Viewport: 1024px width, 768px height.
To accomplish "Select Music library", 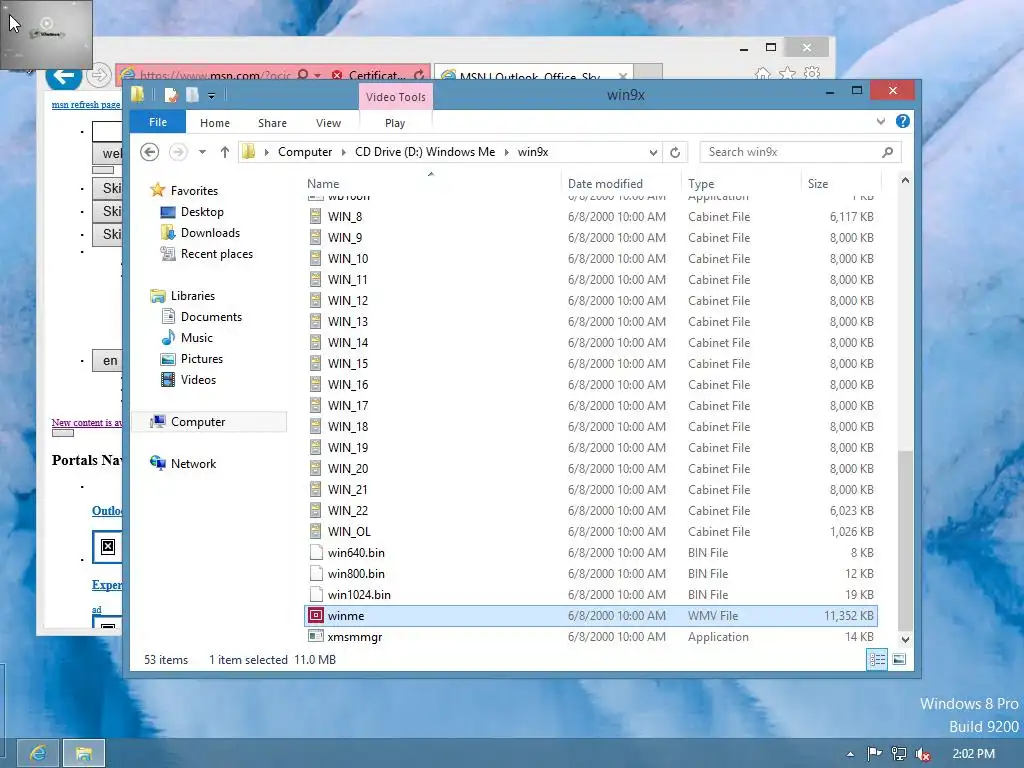I will pyautogui.click(x=197, y=338).
